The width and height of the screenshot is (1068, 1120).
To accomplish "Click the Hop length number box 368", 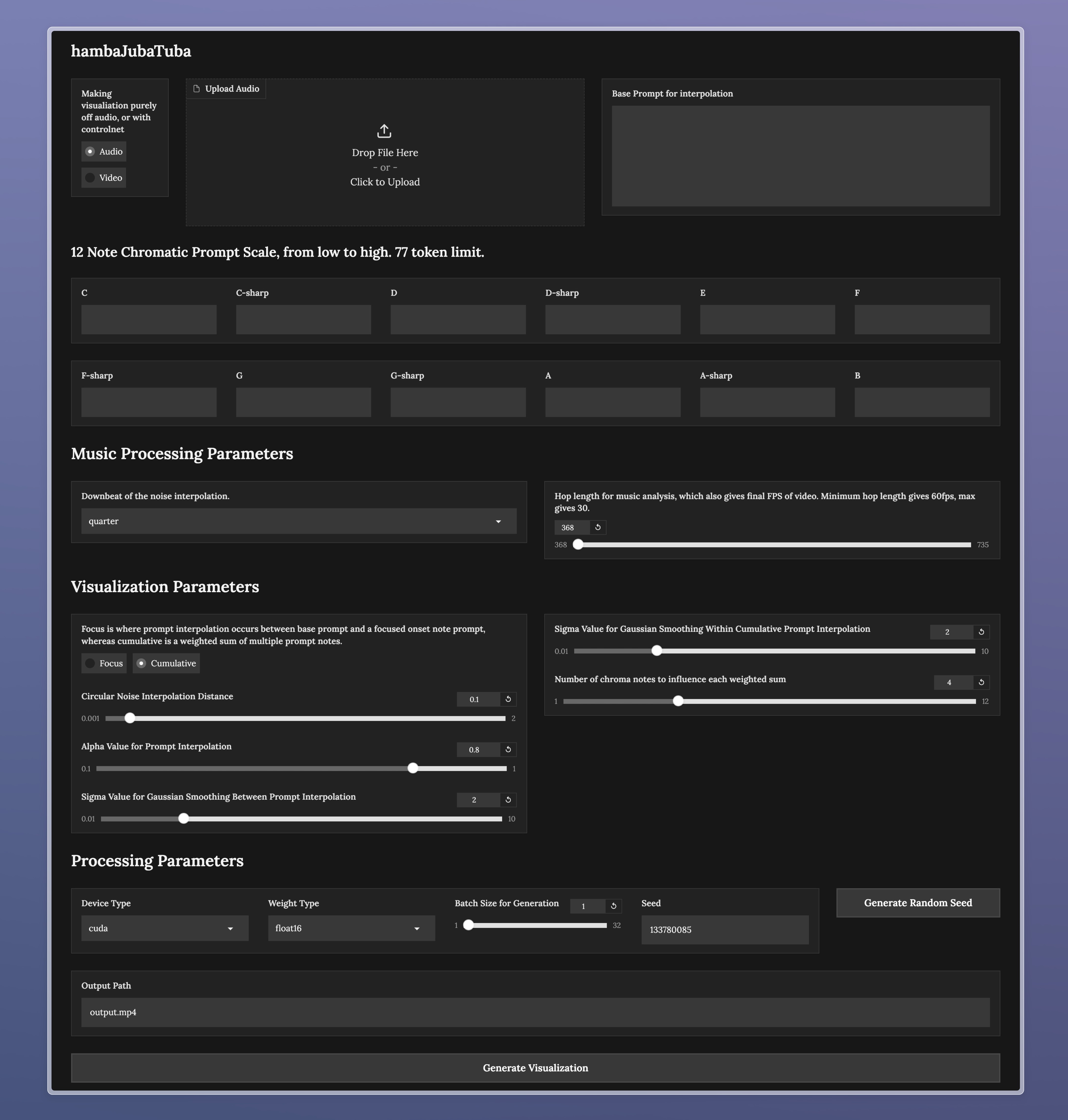I will 572,527.
